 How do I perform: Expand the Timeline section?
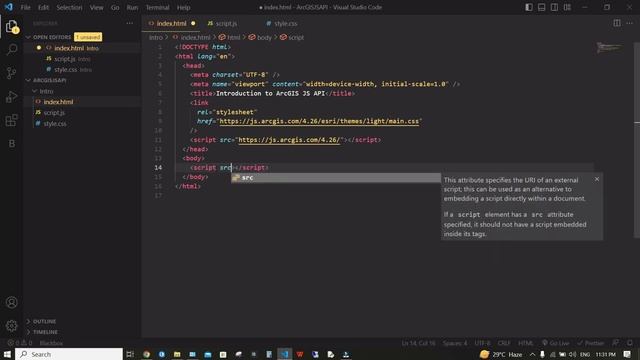pyautogui.click(x=45, y=332)
